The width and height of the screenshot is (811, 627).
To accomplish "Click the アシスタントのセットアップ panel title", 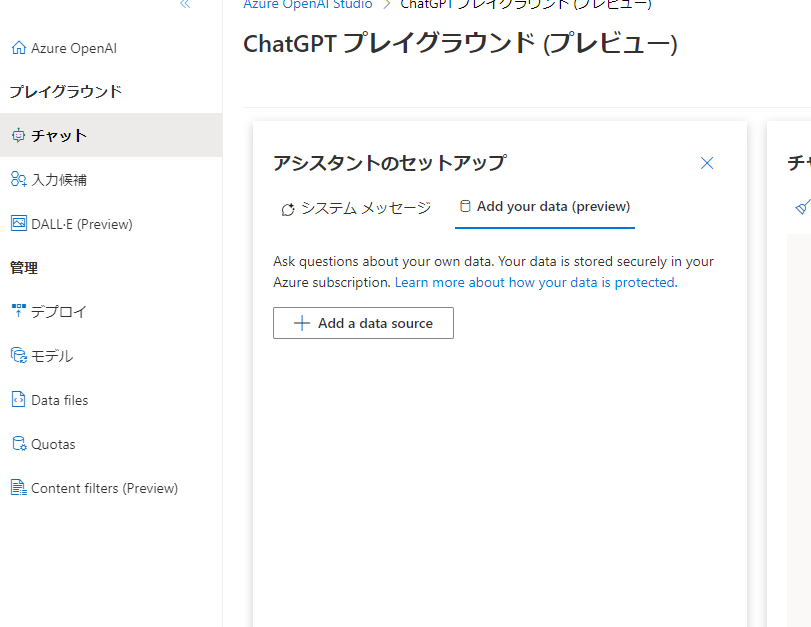I will point(389,162).
